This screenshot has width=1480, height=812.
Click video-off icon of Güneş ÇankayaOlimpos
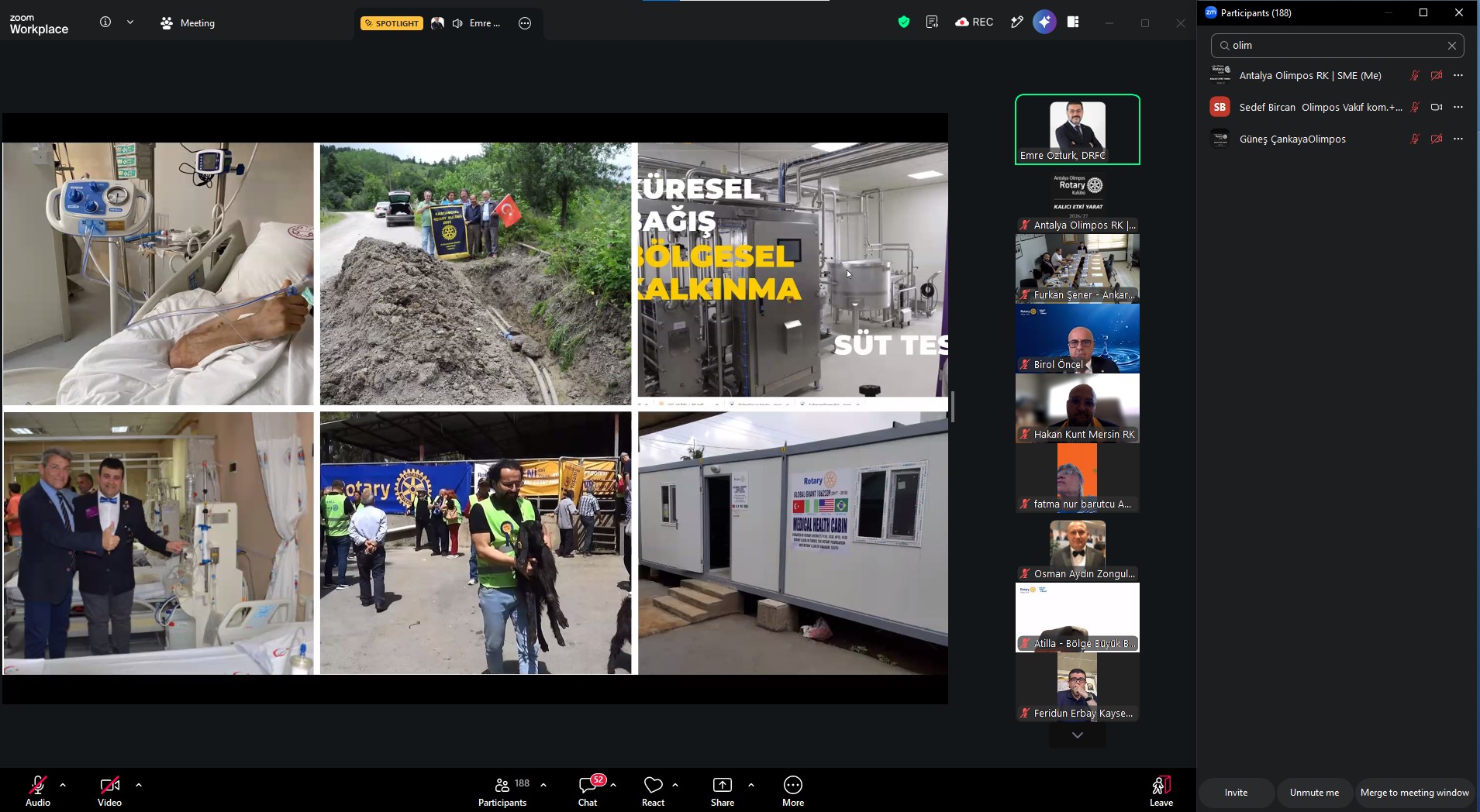click(1437, 139)
